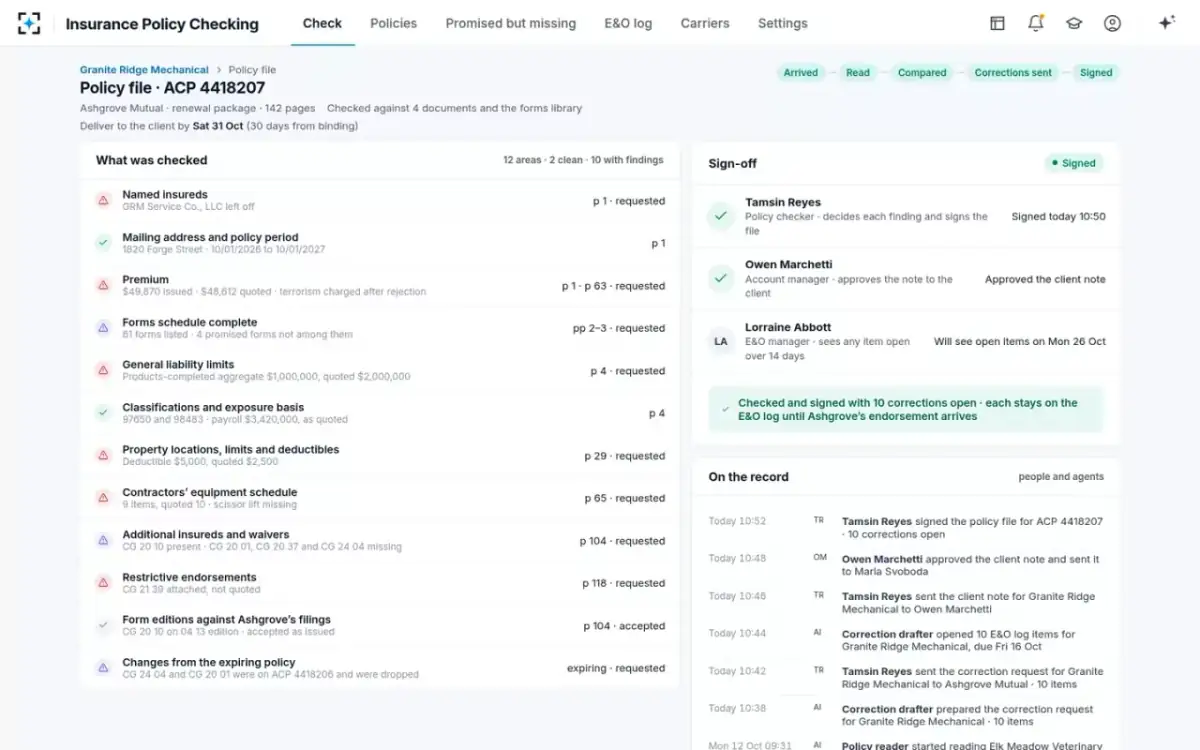Viewport: 1200px width, 750px height.
Task: Click the Lorraine Abbott LA avatar
Action: coord(721,341)
